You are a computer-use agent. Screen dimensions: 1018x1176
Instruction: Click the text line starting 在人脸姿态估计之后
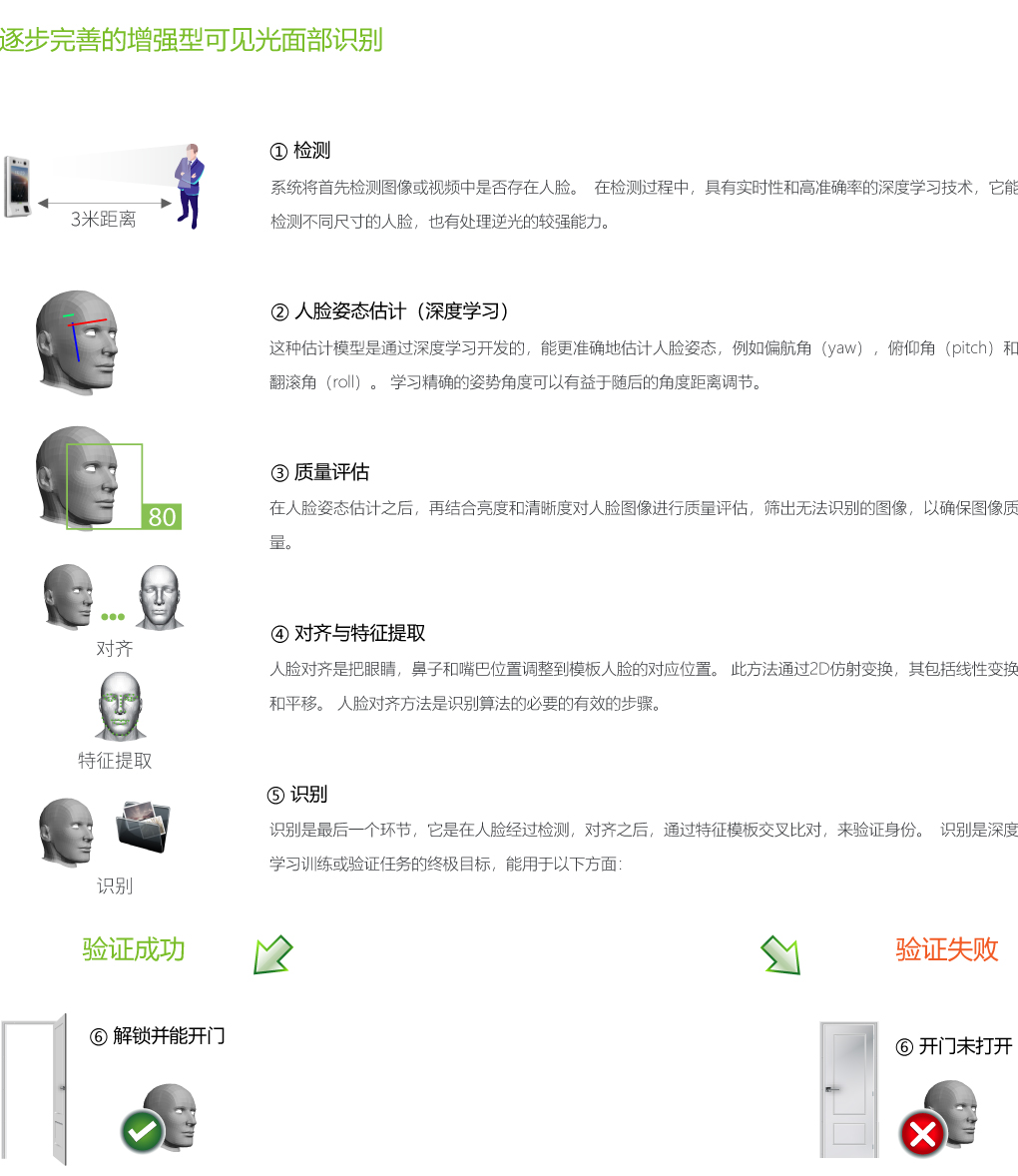[644, 508]
